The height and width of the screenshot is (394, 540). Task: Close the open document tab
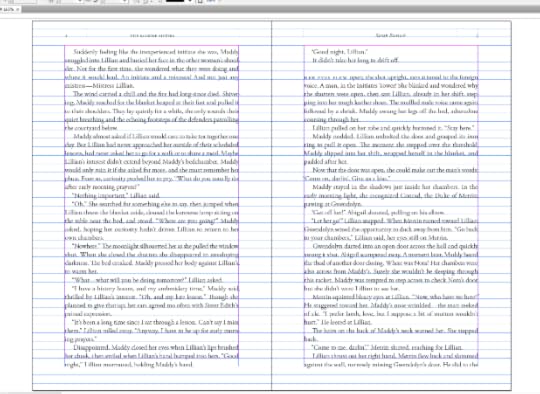(x=18, y=10)
